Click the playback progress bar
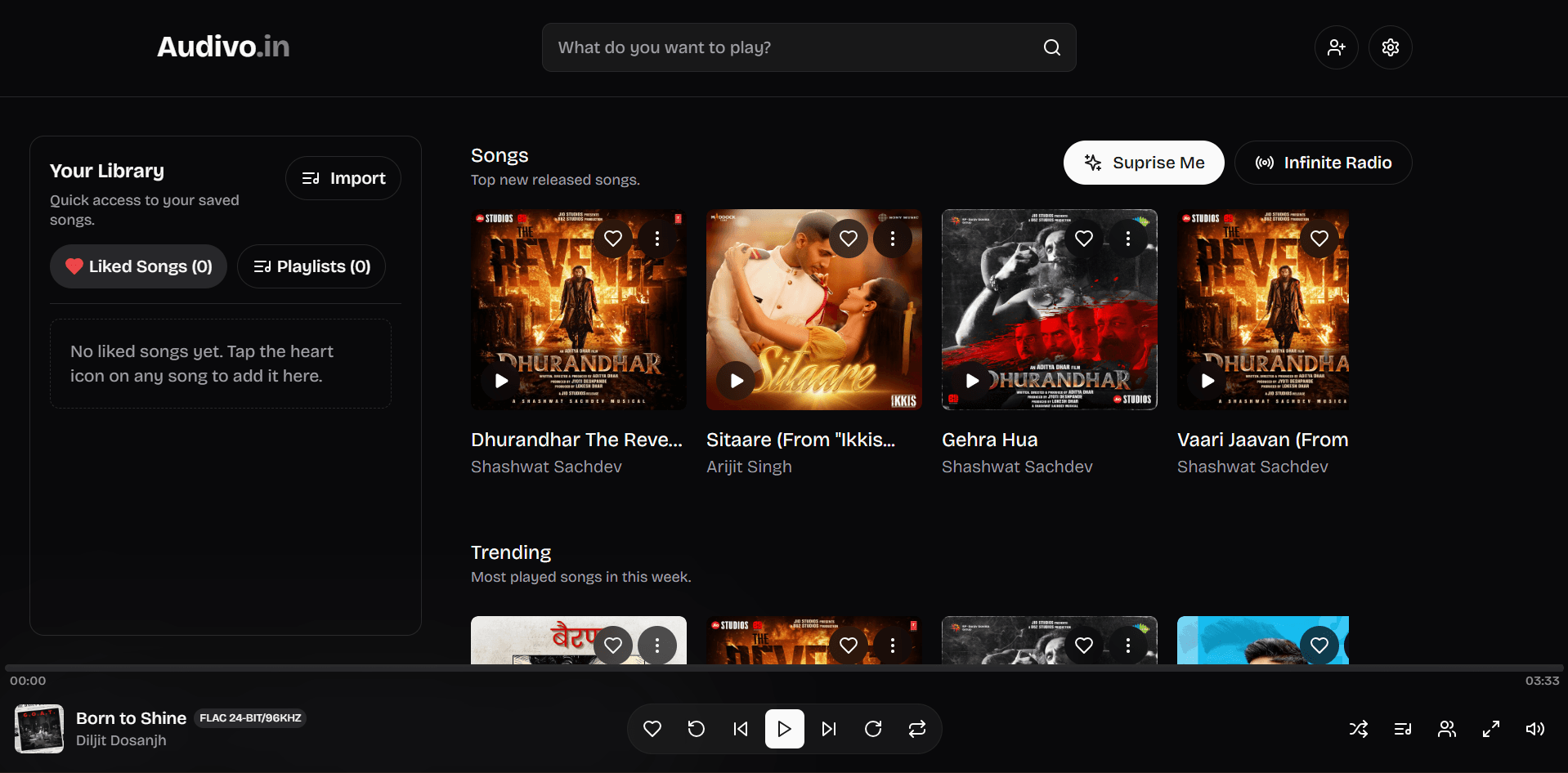Screen dimensions: 1568x773 [784, 668]
